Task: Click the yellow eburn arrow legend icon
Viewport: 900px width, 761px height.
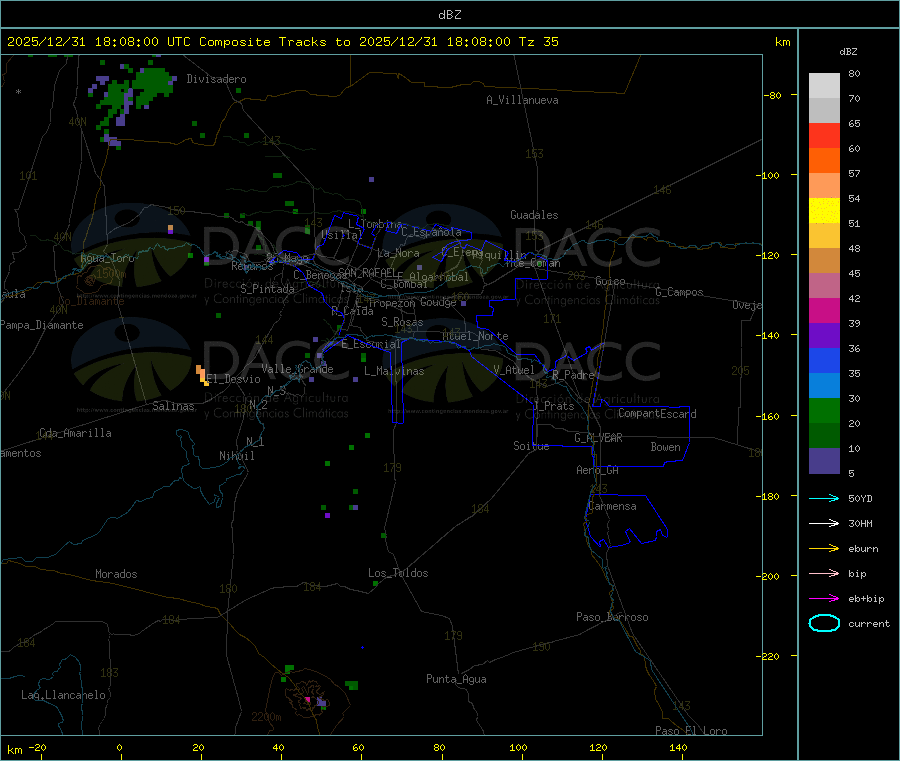Action: pos(824,548)
